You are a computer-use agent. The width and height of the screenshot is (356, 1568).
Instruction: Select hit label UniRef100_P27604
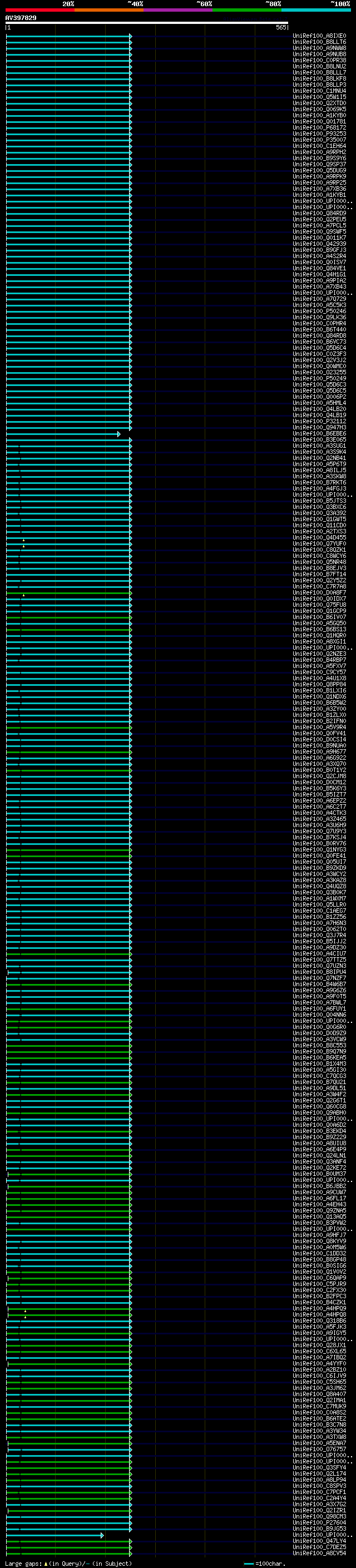coord(319,1522)
